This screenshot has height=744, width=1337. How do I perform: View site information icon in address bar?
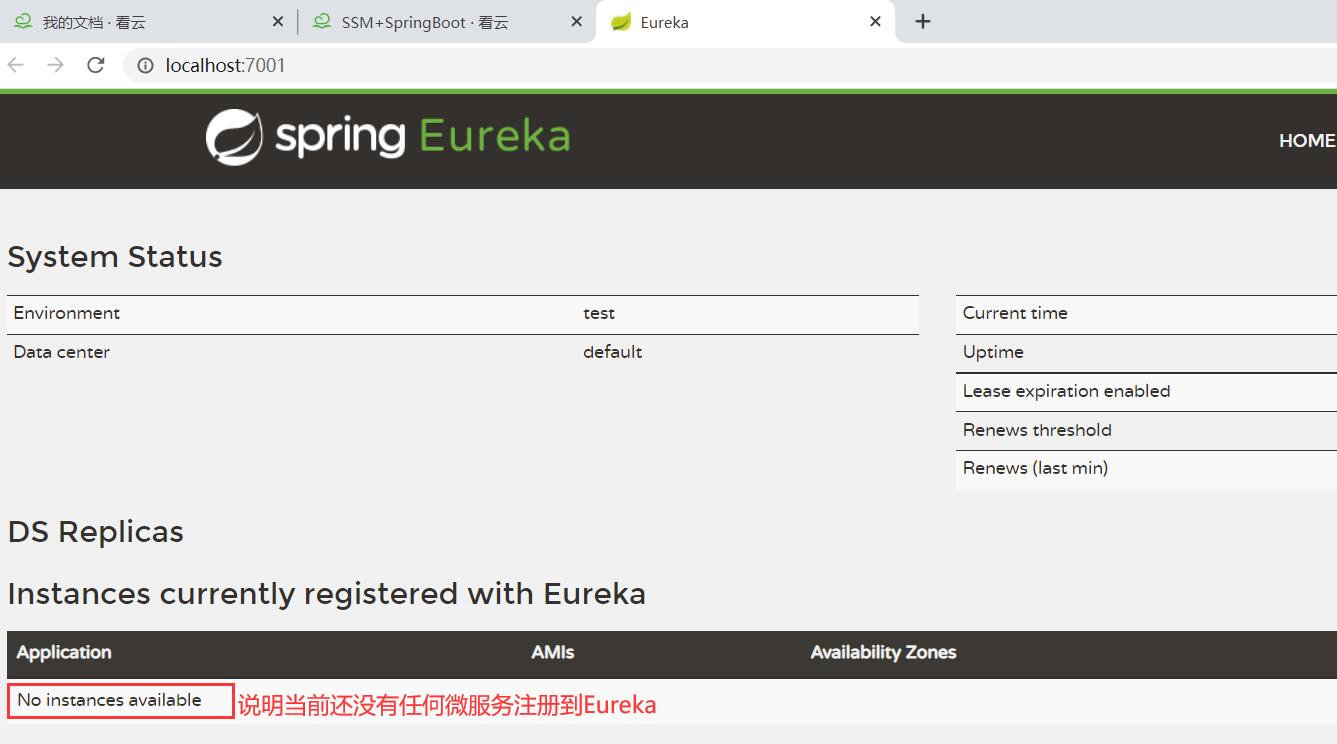(146, 65)
